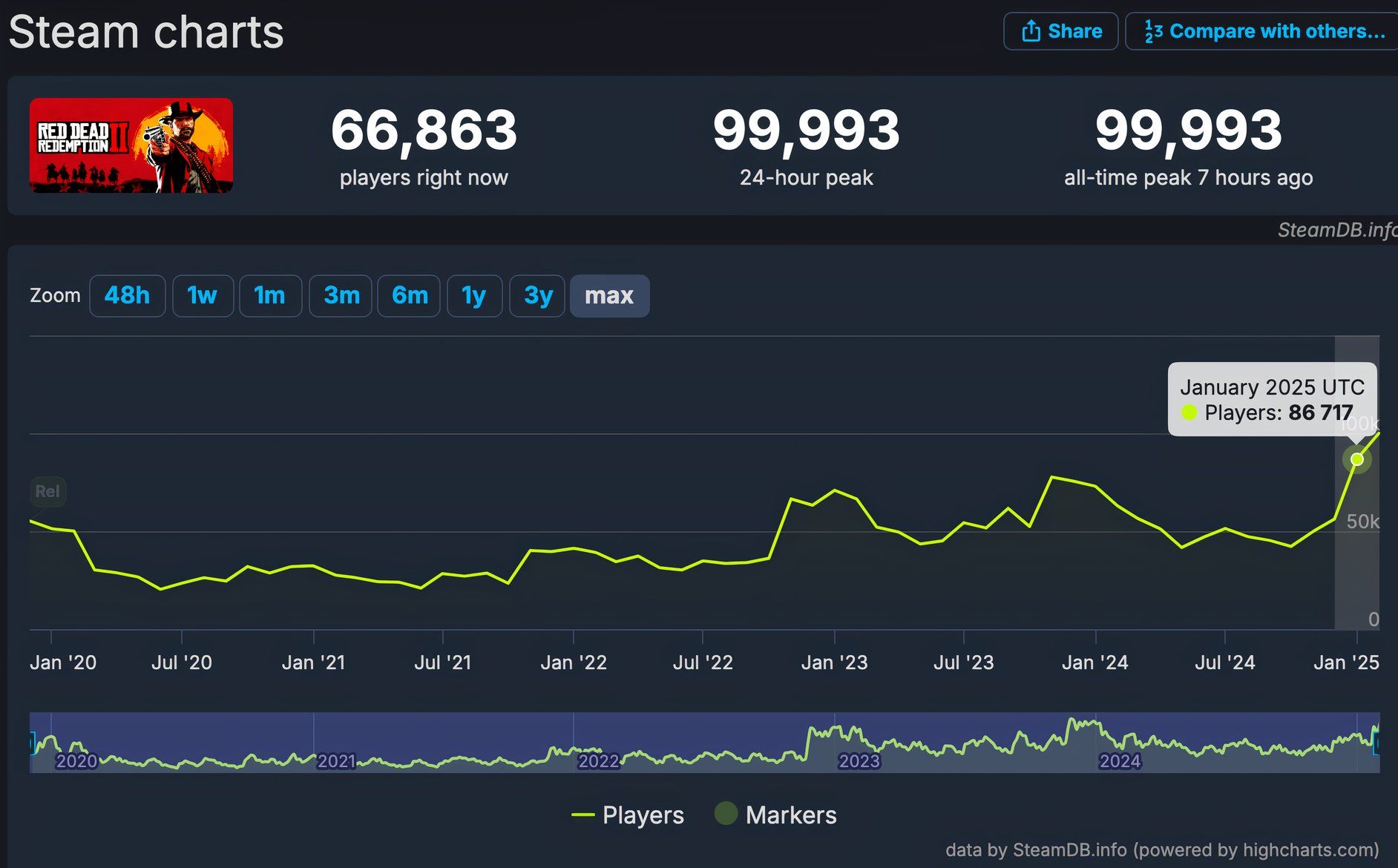Click 2022 in the navigator timeline
Image resolution: width=1398 pixels, height=868 pixels.
coord(599,760)
